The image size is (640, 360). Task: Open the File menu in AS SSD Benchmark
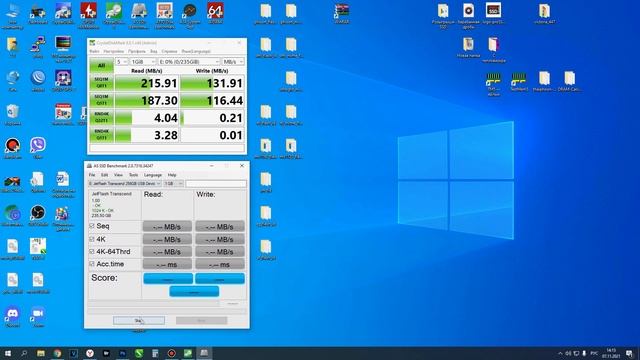(92, 175)
